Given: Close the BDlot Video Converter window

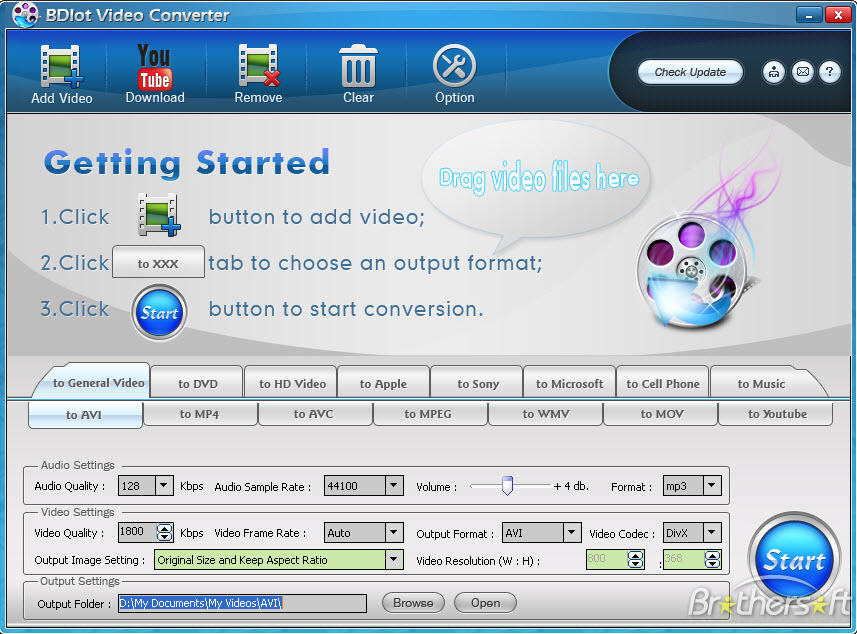Looking at the screenshot, I should tap(838, 15).
